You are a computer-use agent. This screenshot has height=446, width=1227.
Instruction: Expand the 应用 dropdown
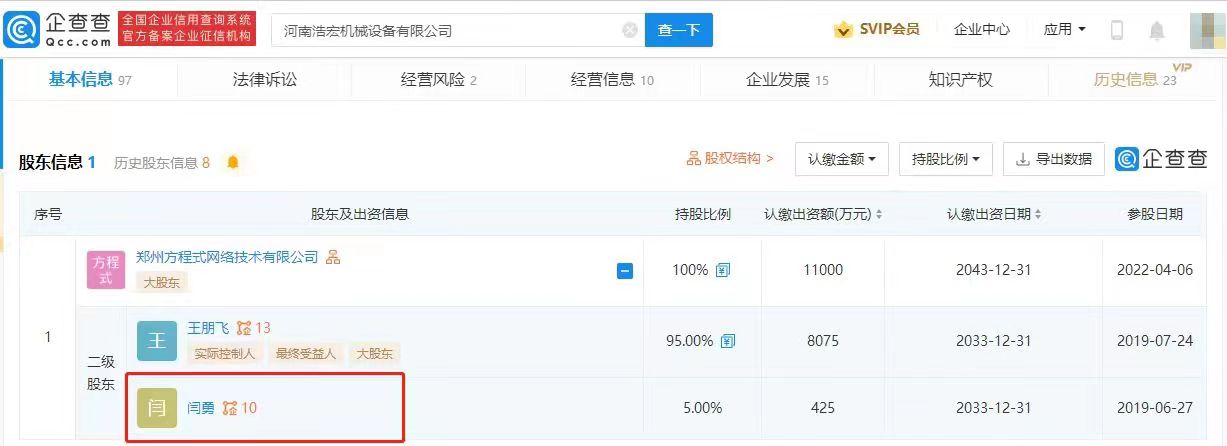tap(1064, 30)
